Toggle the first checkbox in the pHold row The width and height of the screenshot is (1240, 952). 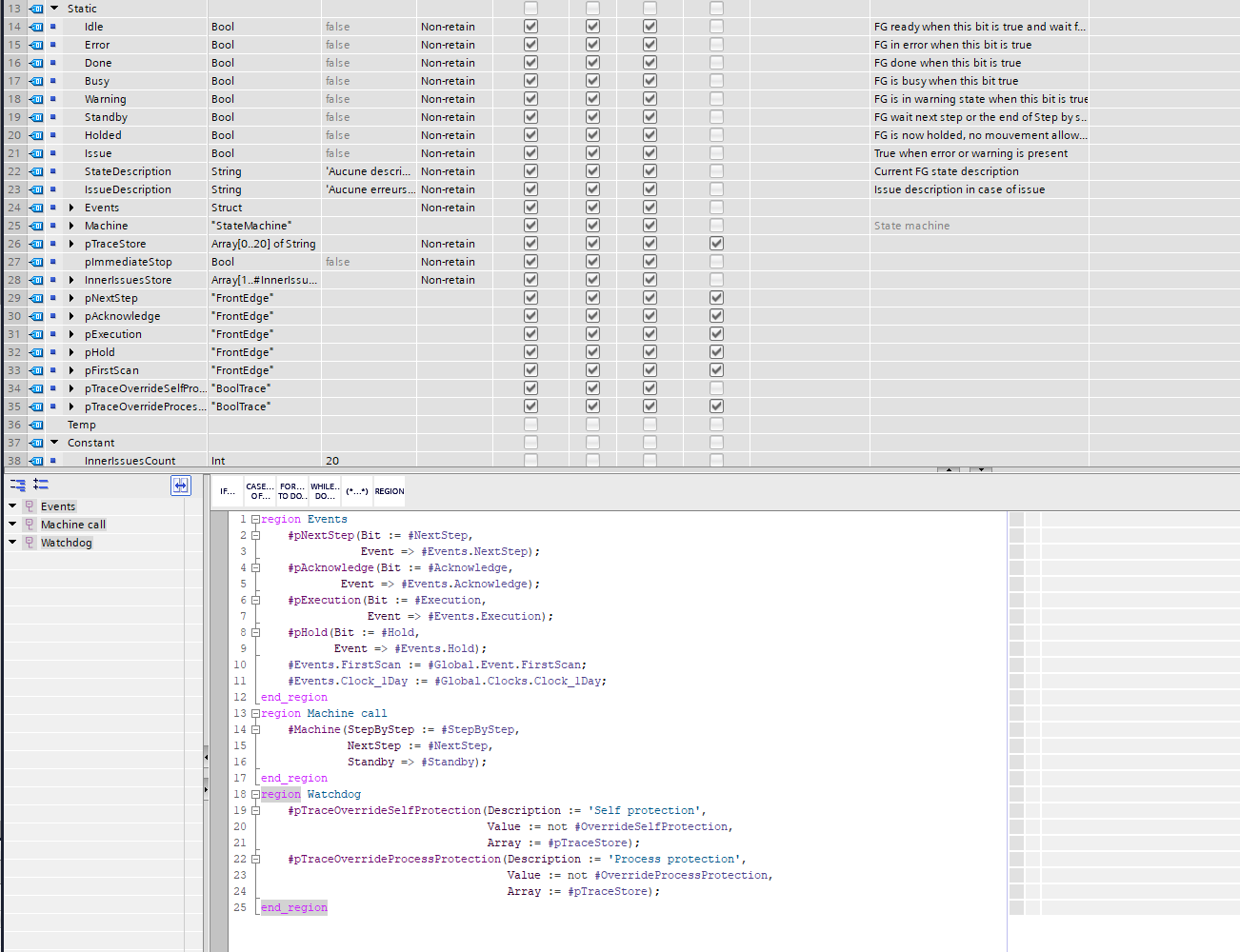tap(531, 352)
